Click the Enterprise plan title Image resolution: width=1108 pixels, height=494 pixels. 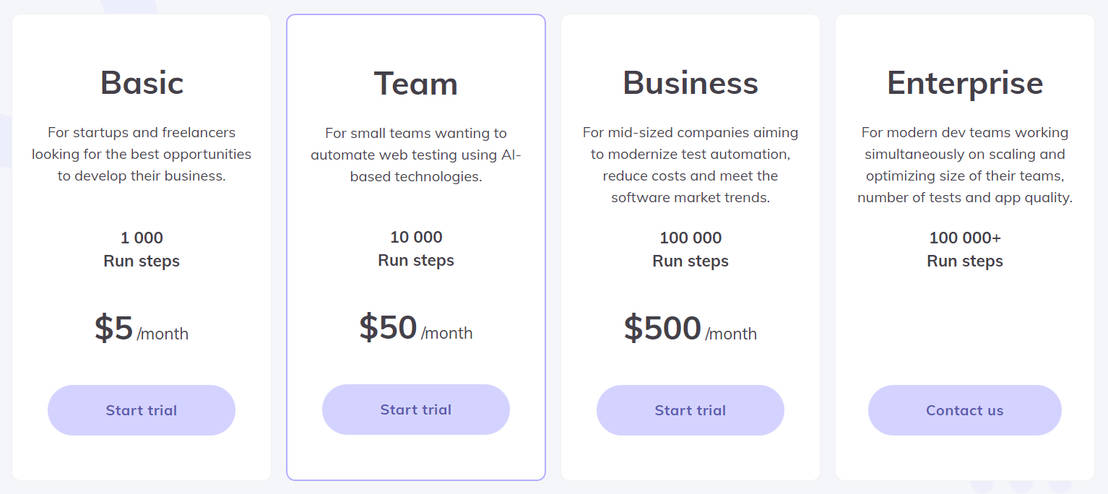(x=964, y=82)
